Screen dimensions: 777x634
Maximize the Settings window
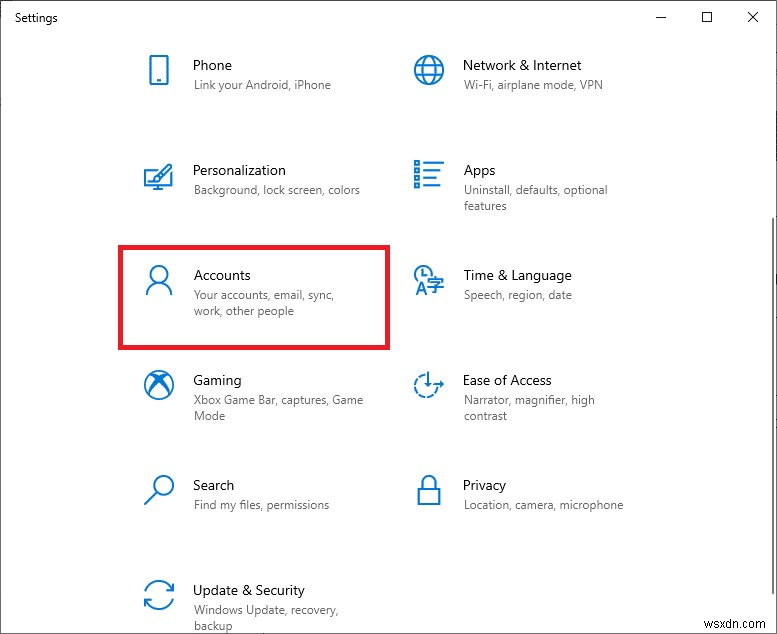[x=707, y=17]
